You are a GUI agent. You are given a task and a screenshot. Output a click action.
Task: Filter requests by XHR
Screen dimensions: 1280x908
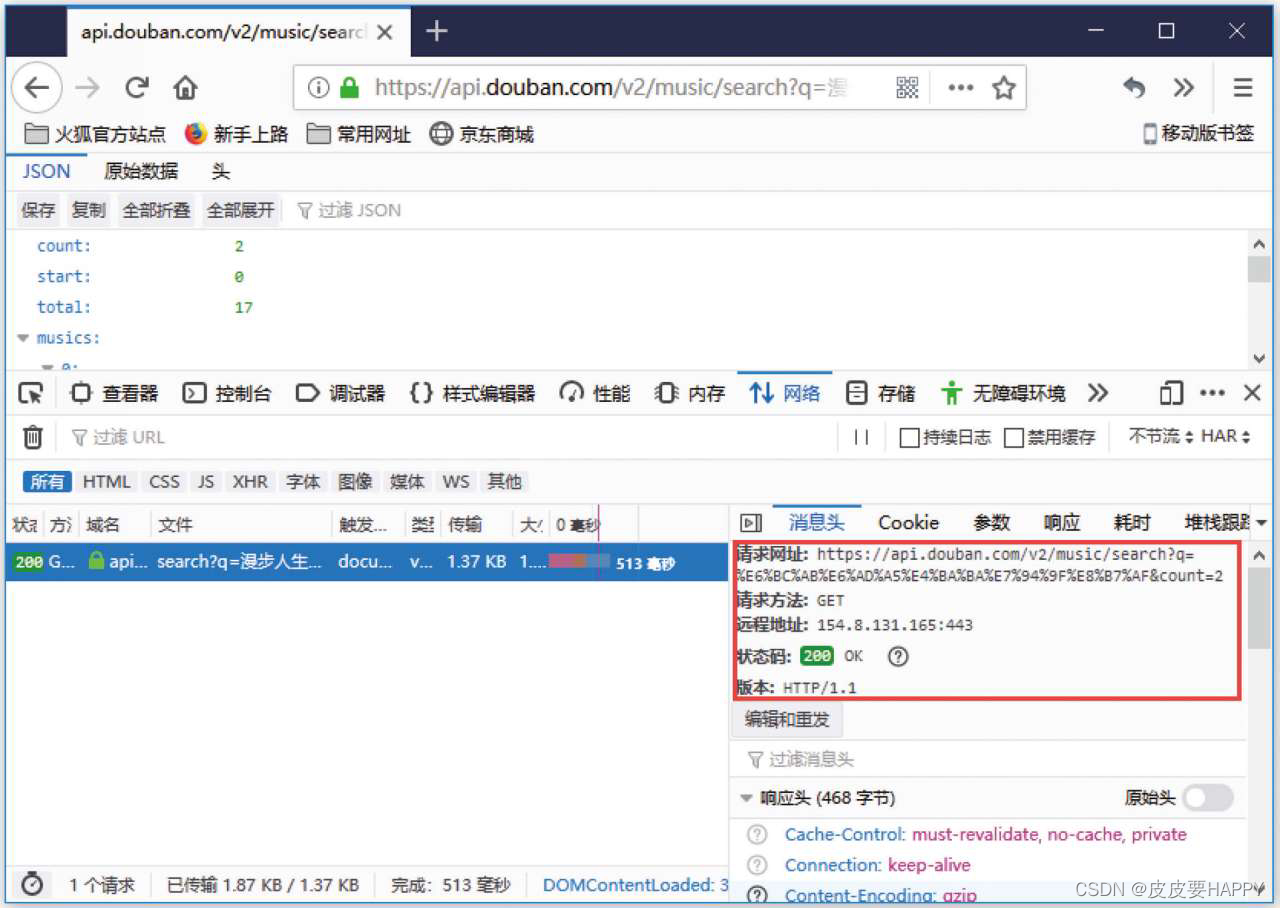coord(250,481)
